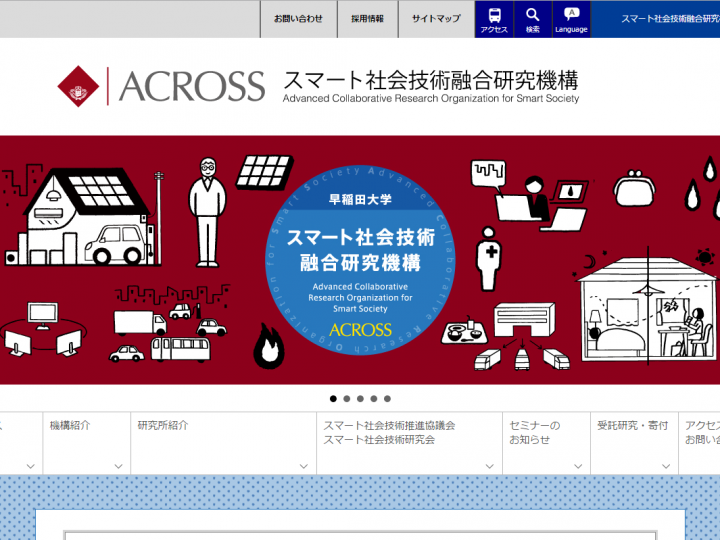Image resolution: width=720 pixels, height=540 pixels.
Task: Expand chevron of leftmost cut-off nav item
Action: tap(31, 466)
